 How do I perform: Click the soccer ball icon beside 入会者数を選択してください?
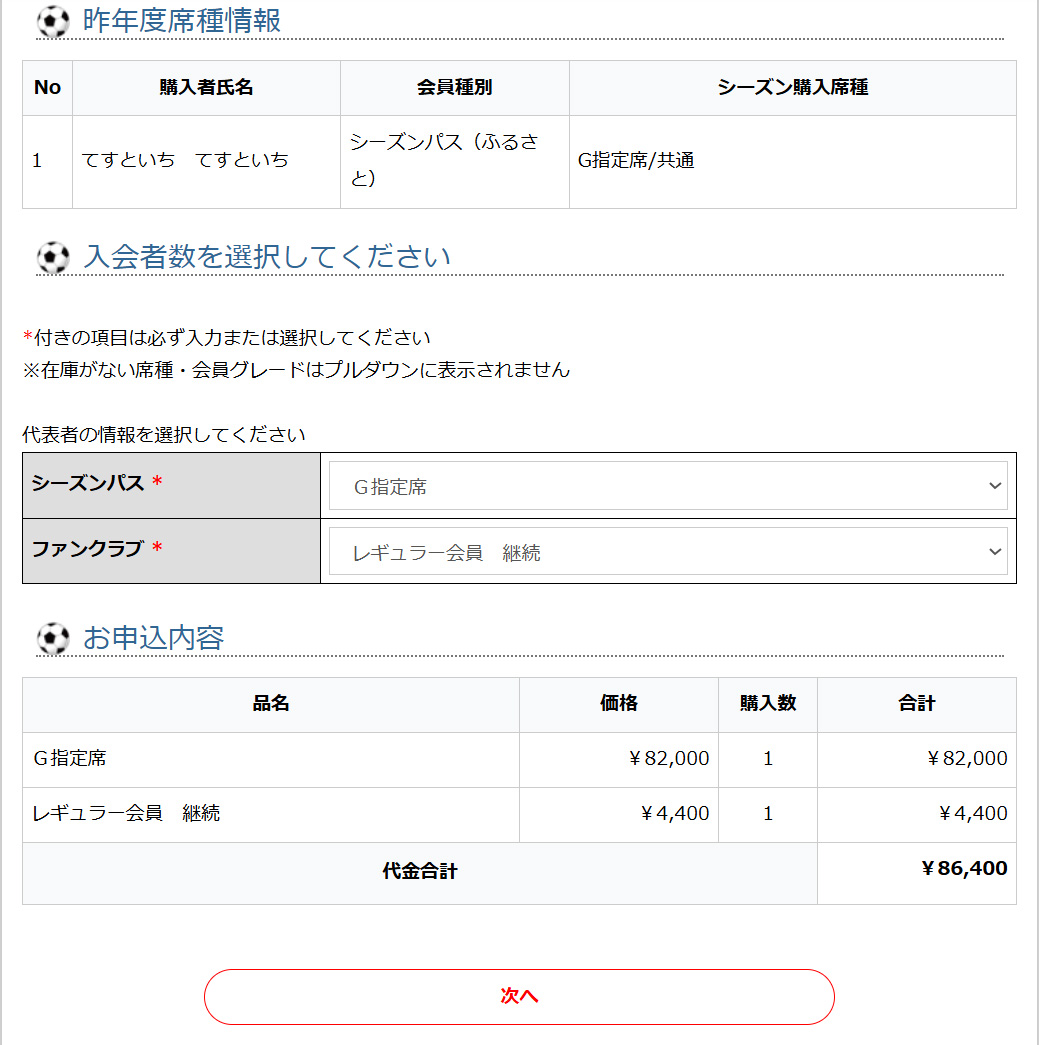pyautogui.click(x=52, y=258)
